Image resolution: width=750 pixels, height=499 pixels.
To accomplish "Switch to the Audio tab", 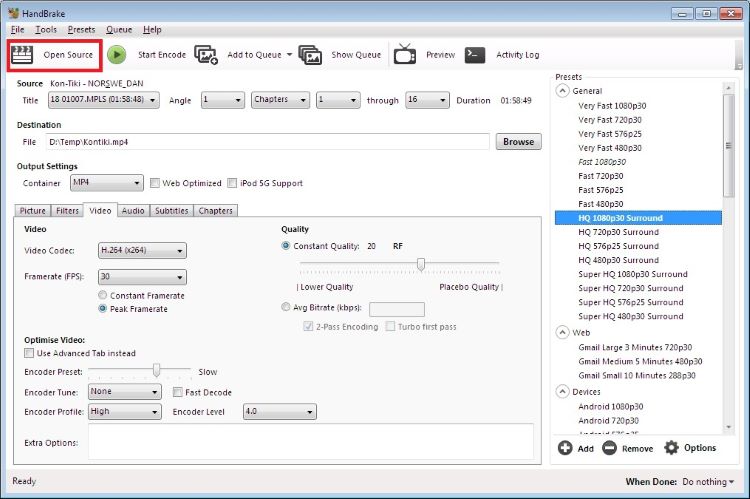I will (133, 211).
